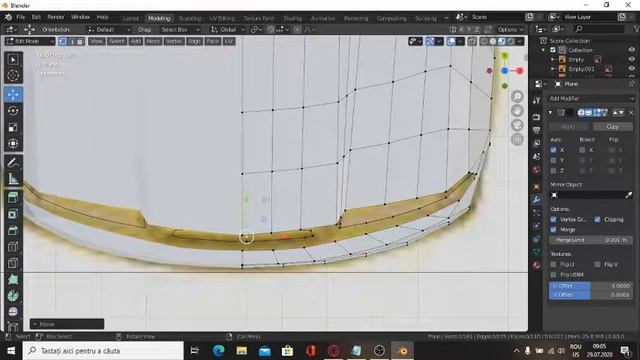Switch perspective/orthographic grid gizmo

[x=517, y=140]
